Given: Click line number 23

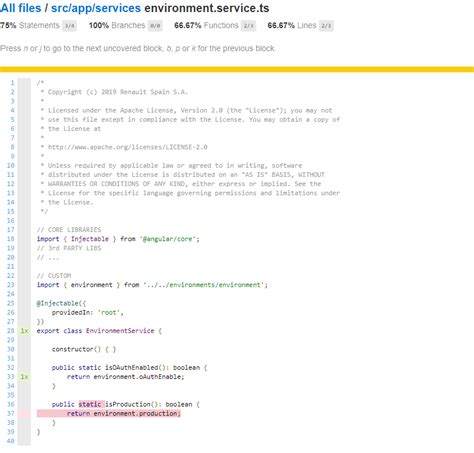Looking at the screenshot, I should pos(11,285).
